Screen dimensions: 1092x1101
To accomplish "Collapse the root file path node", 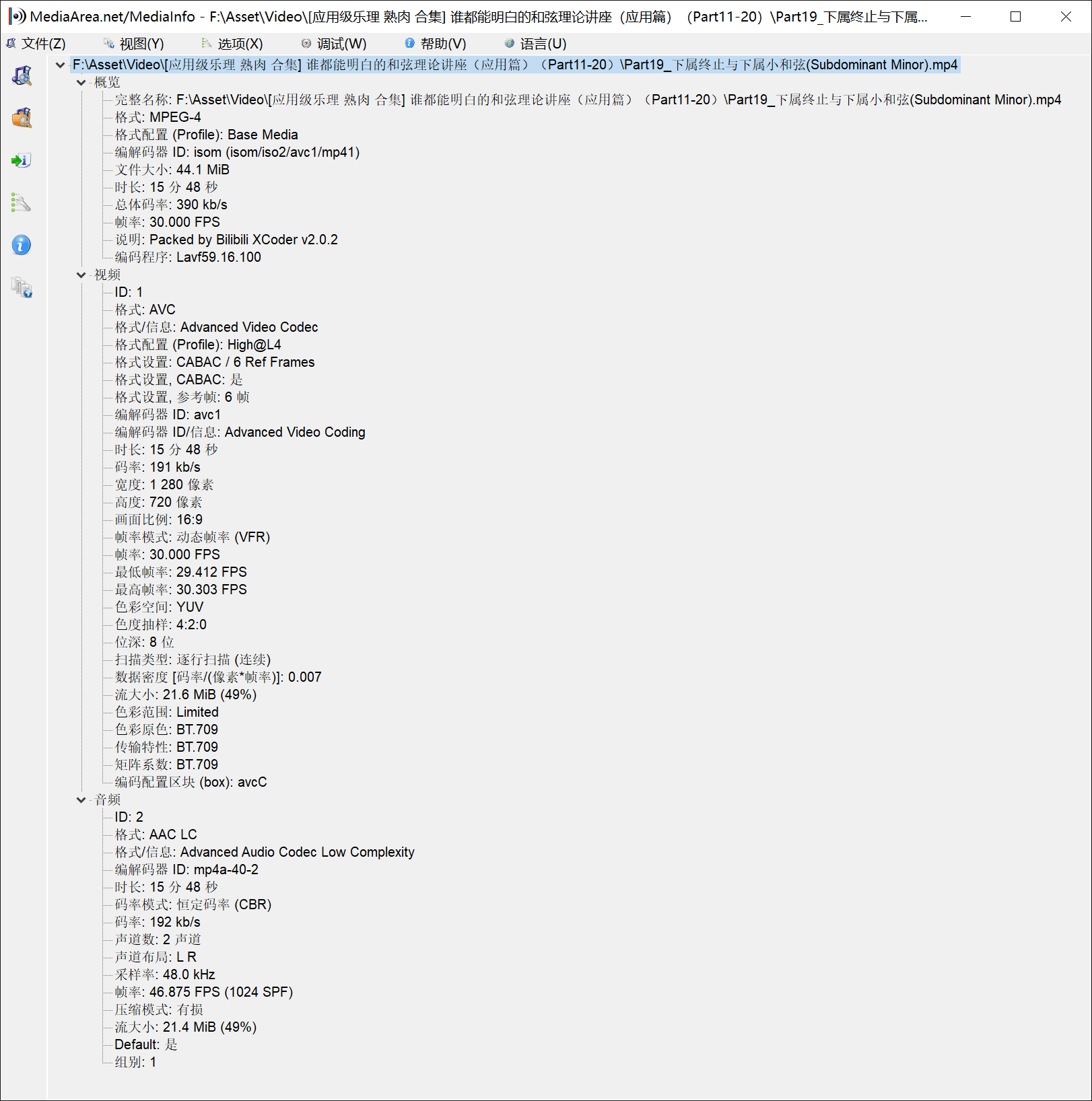I will 61,65.
